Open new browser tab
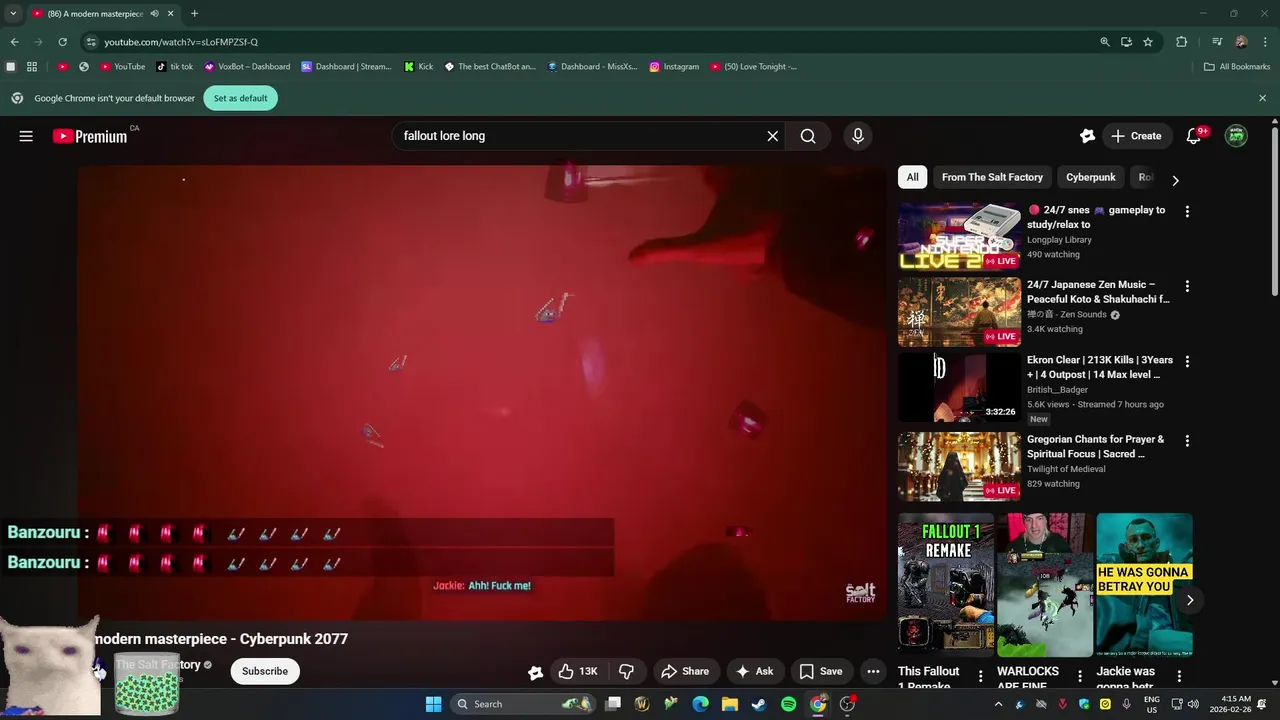 pos(194,13)
